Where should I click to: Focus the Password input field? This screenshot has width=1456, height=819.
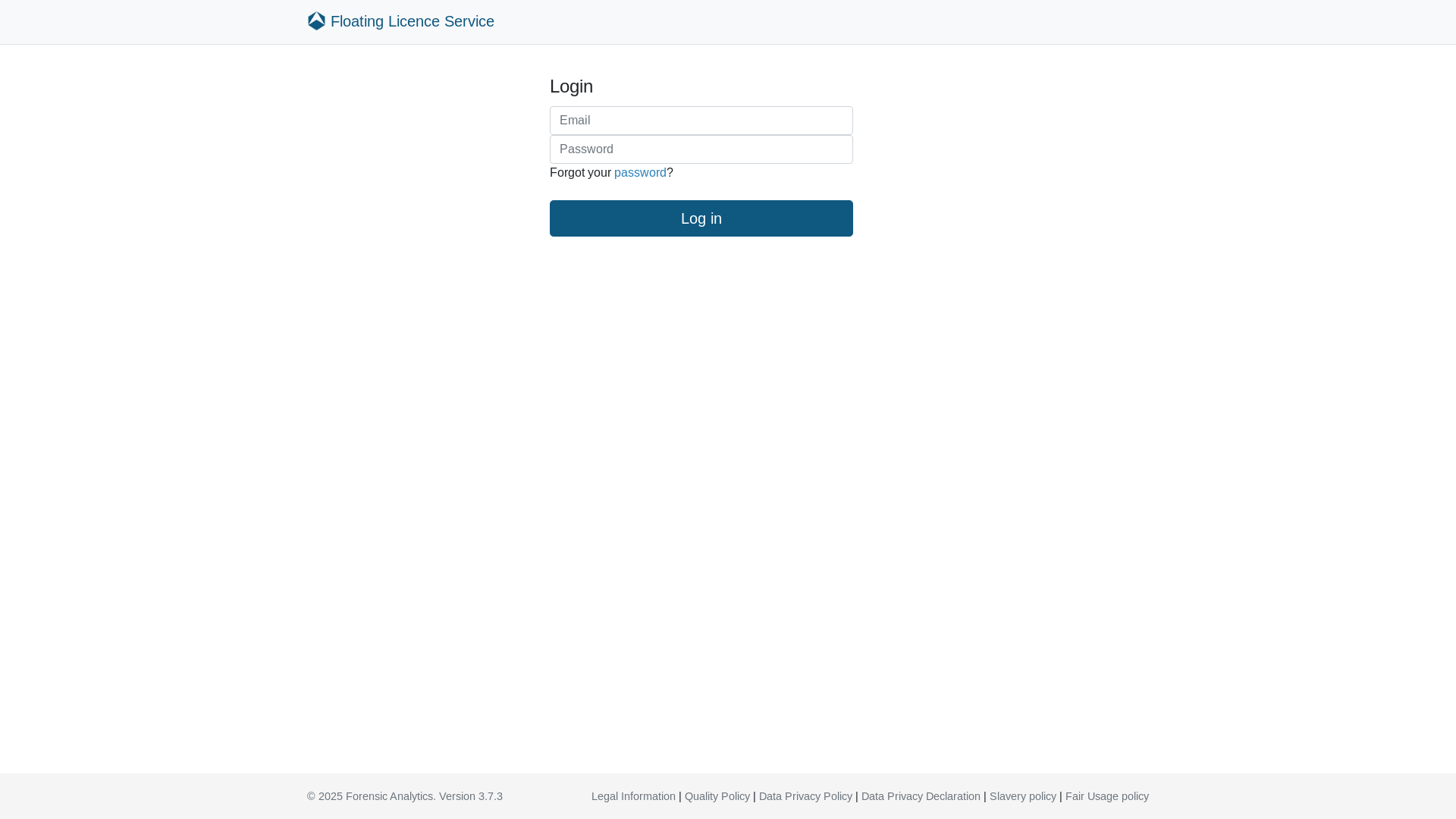point(701,149)
